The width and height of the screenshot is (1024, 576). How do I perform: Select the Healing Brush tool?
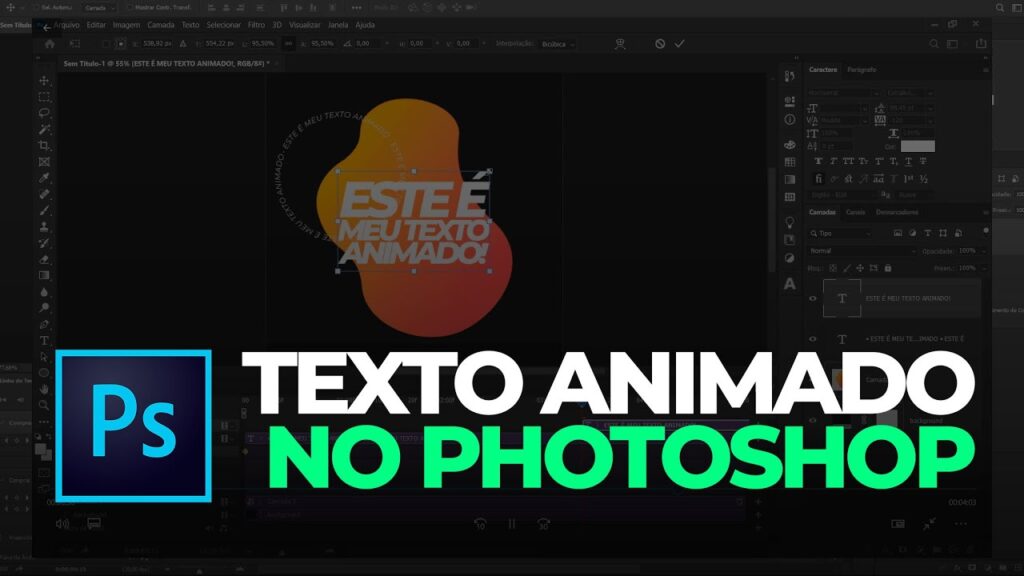tap(44, 195)
